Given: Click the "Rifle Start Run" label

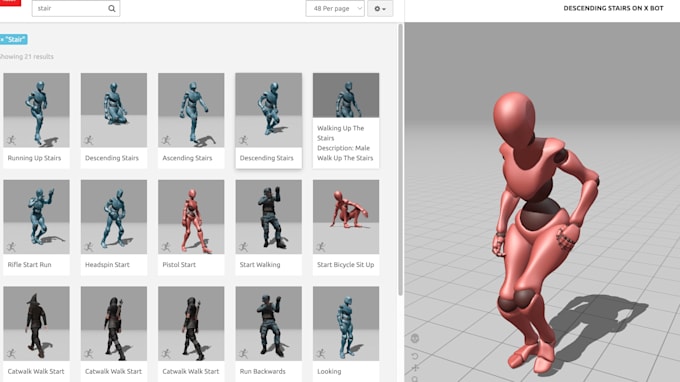Looking at the screenshot, I should [x=29, y=264].
